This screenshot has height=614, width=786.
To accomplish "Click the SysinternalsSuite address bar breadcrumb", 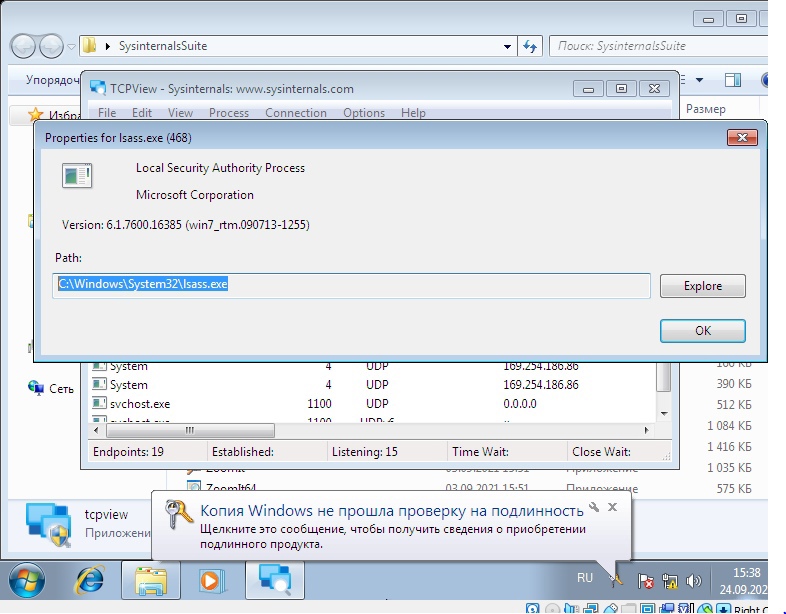I will tap(163, 46).
